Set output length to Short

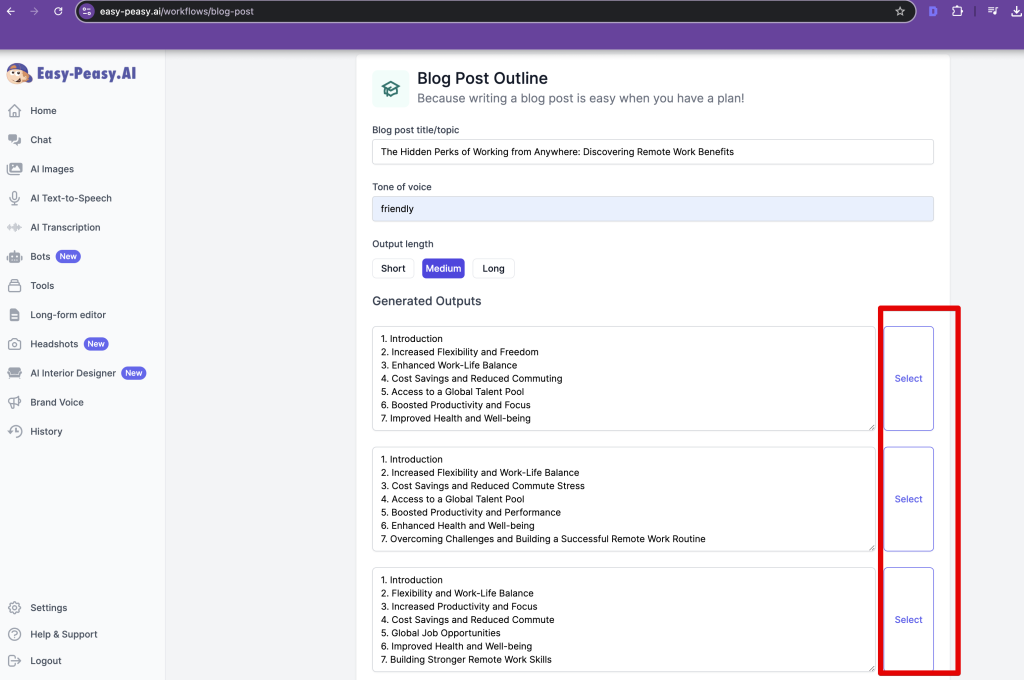[393, 268]
